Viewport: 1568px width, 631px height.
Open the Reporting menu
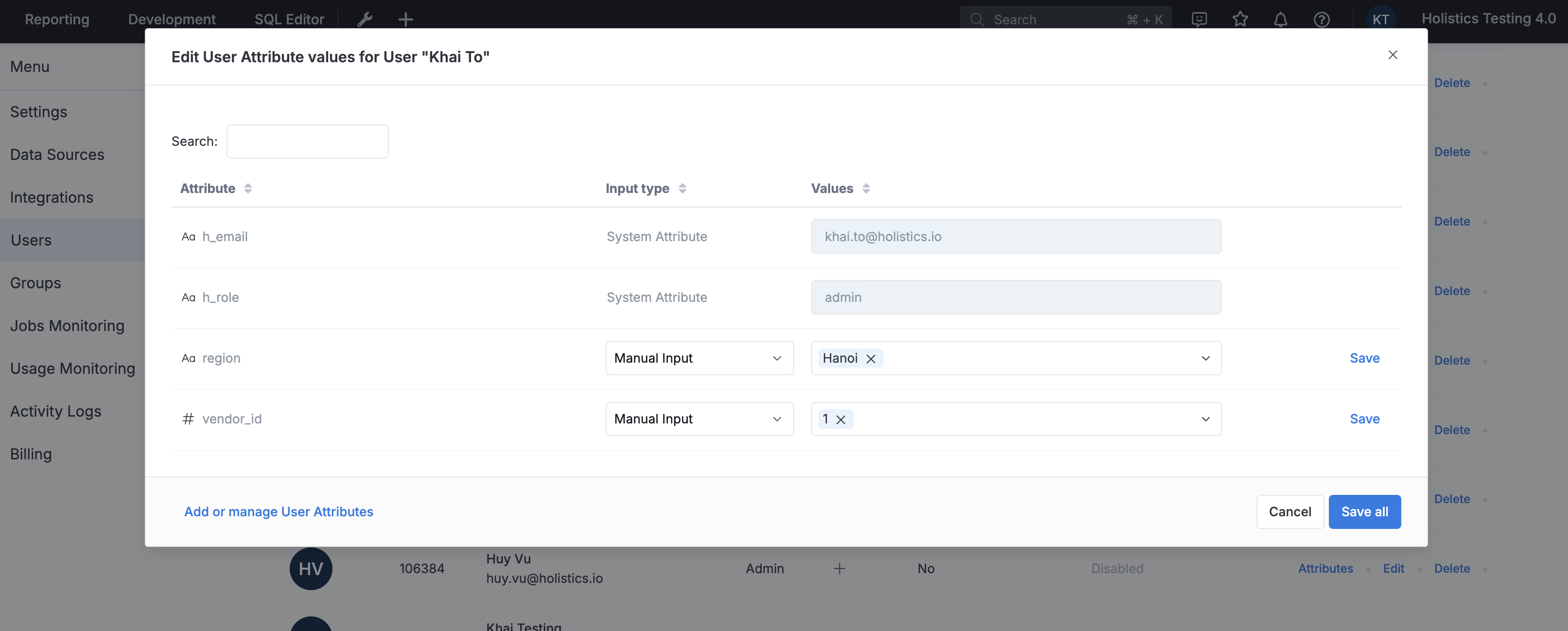[57, 19]
